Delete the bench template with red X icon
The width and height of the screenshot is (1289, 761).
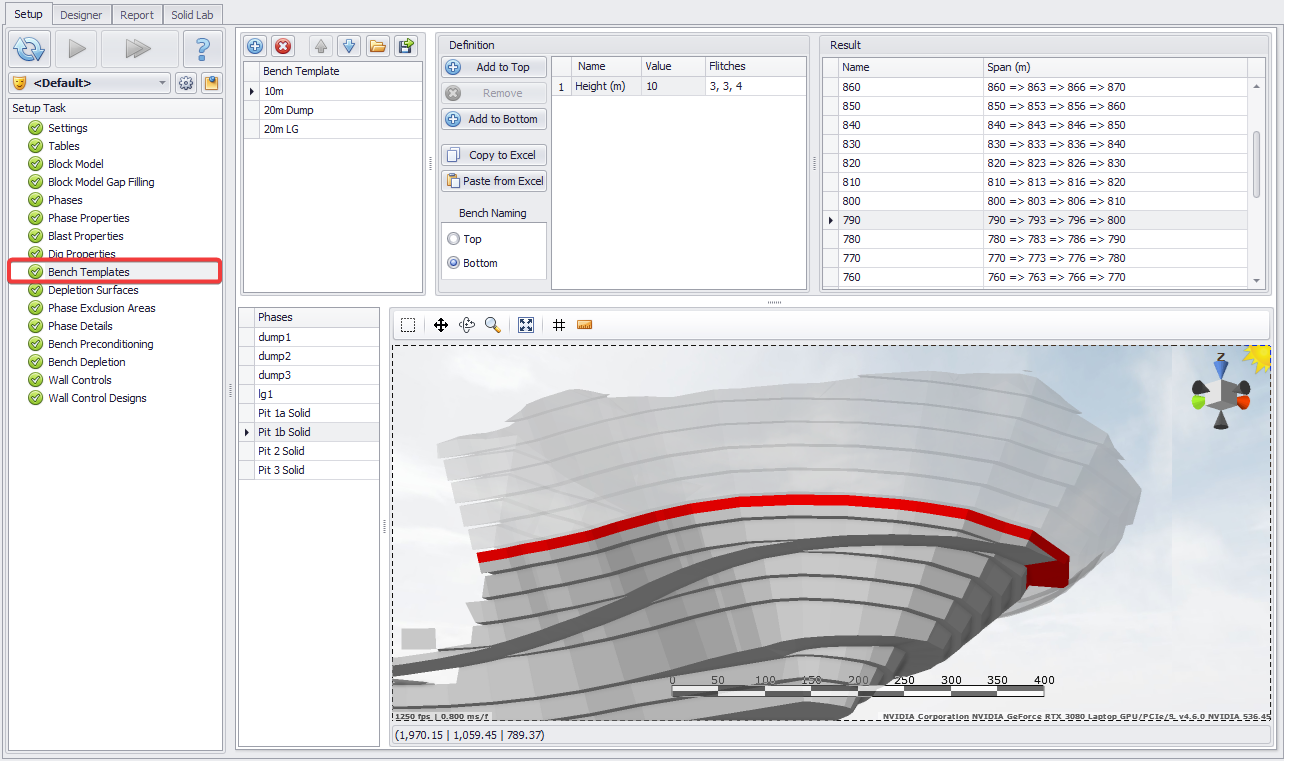click(283, 46)
